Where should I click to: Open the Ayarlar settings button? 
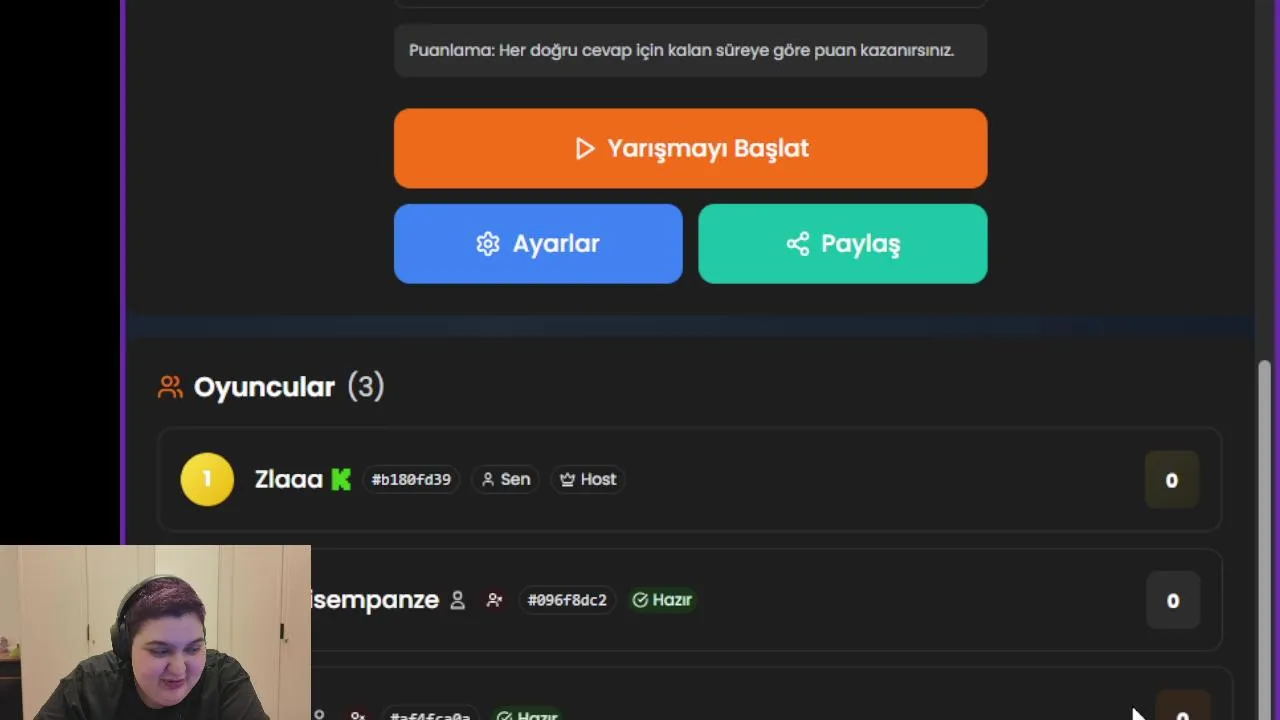point(538,244)
